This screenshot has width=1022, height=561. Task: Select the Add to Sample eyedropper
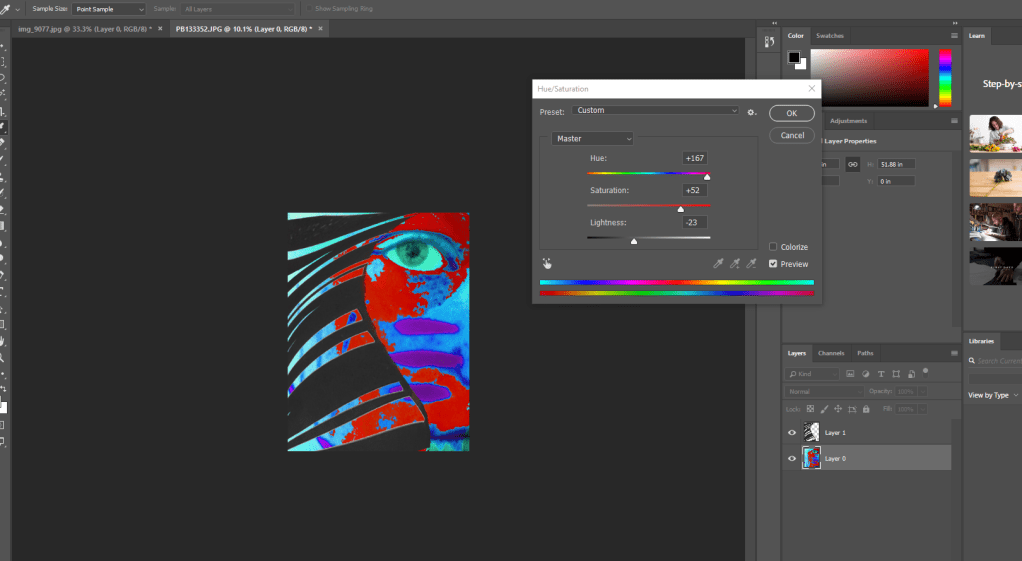(x=733, y=264)
